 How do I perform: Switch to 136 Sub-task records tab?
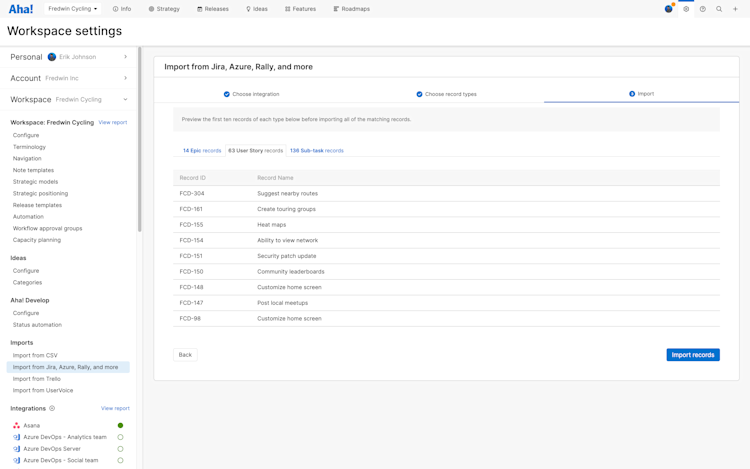[x=317, y=151]
